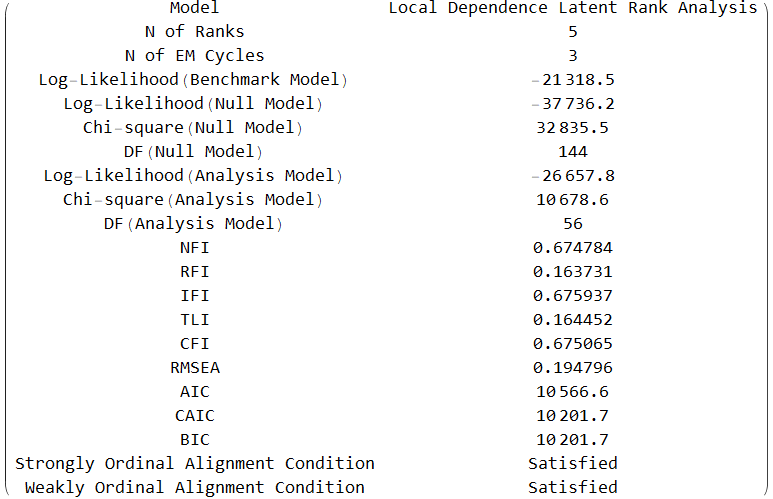773x499 pixels.
Task: Select the IFI value 0.675937
Action: [572, 296]
